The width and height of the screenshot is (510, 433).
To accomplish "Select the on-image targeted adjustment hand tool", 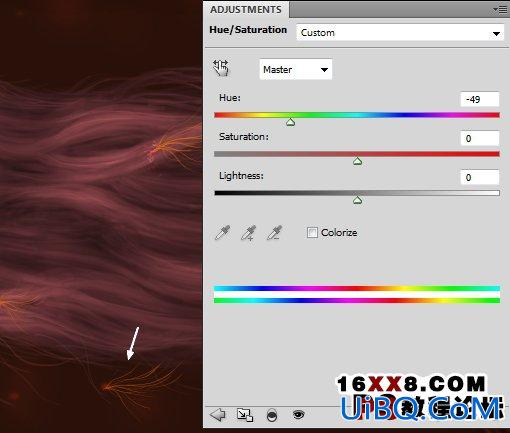I will coord(221,68).
